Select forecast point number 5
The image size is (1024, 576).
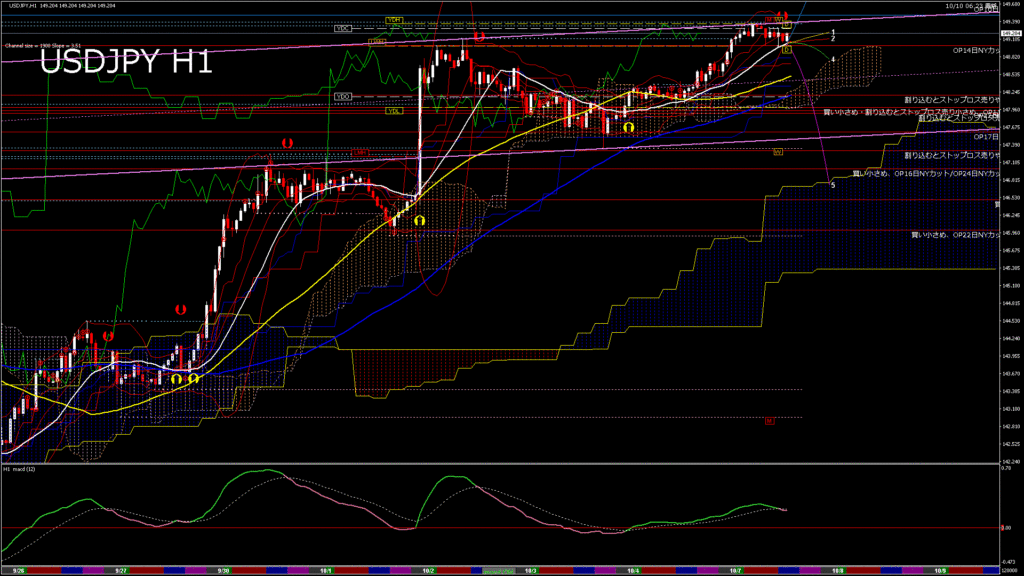[x=833, y=185]
